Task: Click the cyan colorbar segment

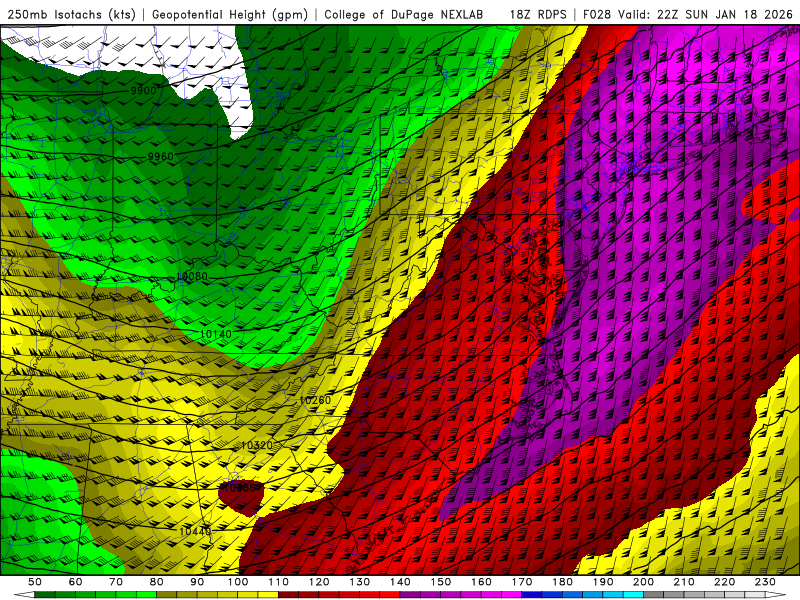Action: [633, 595]
